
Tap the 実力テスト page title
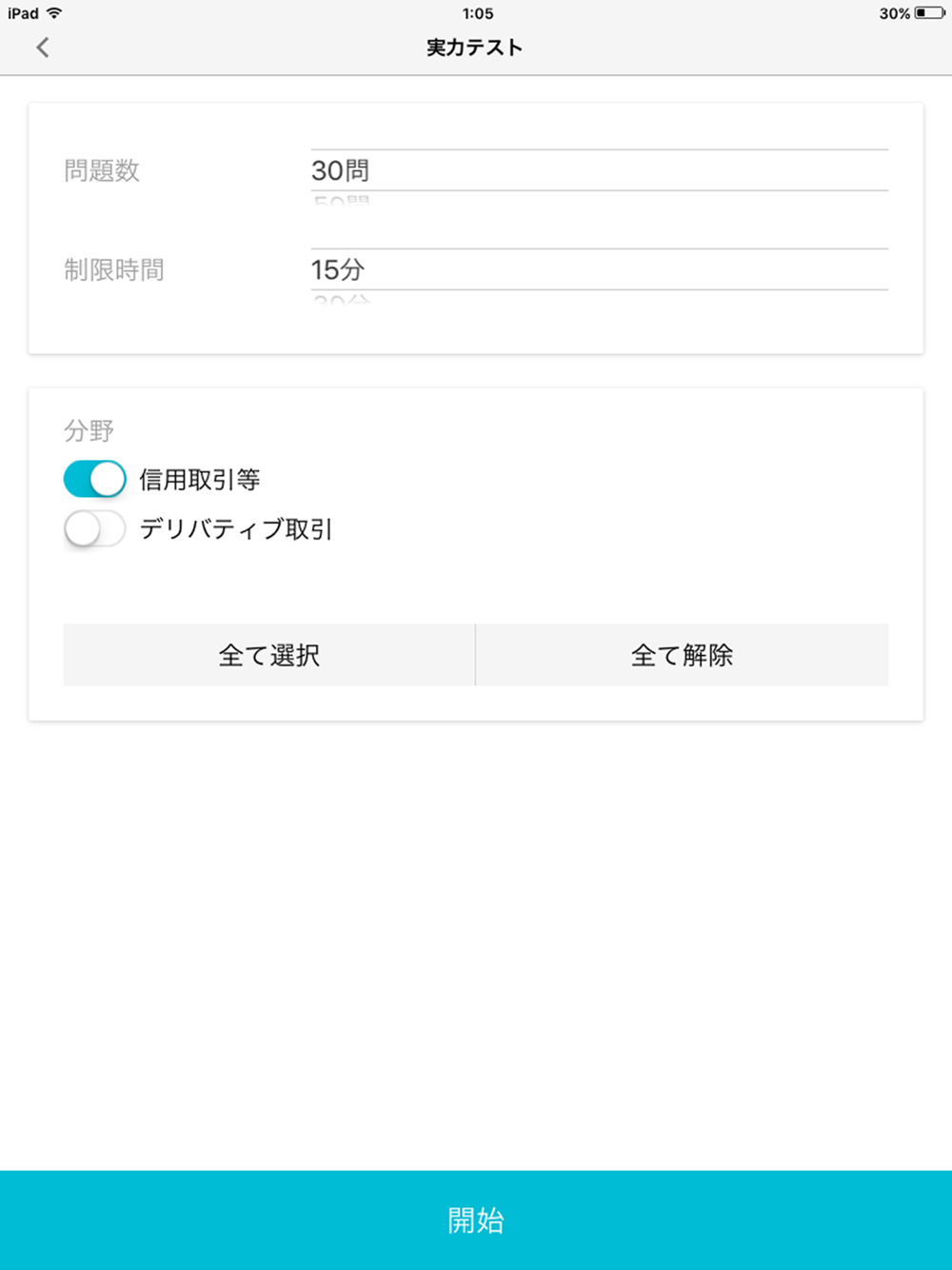[474, 48]
